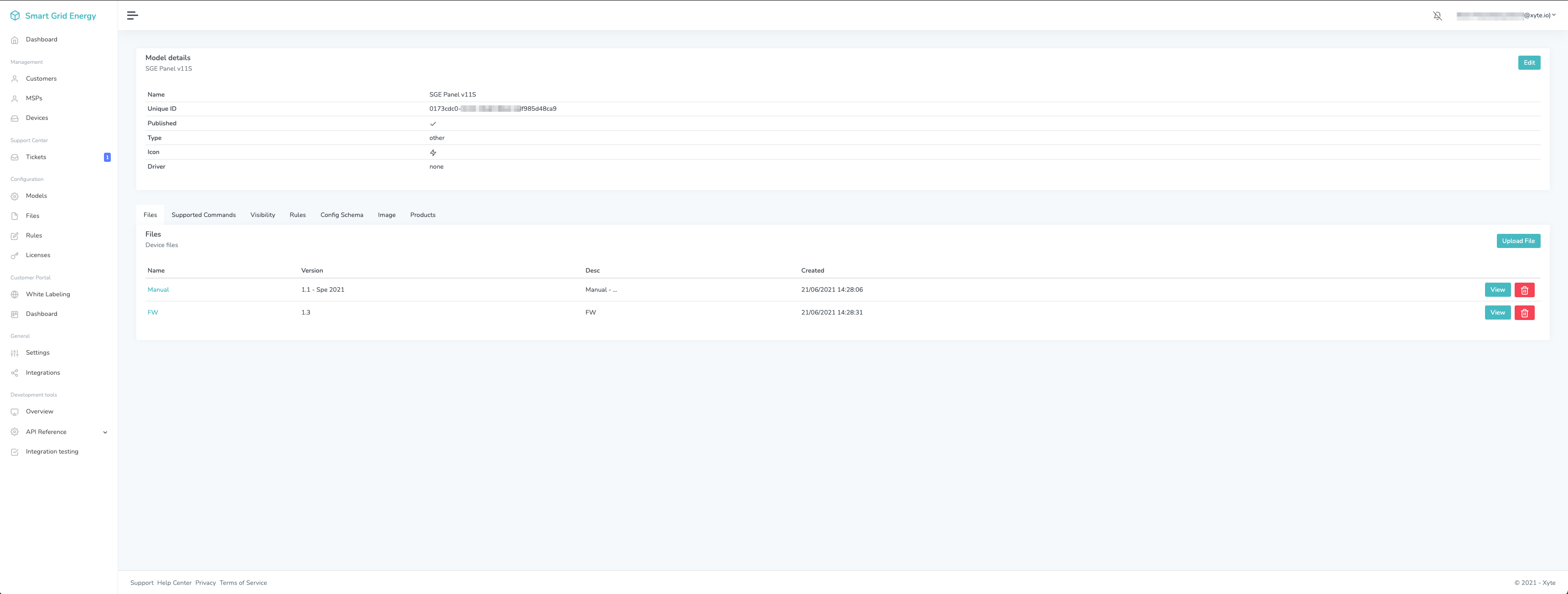This screenshot has height=594, width=1568.
Task: Click the model's lightning bolt icon
Action: [433, 153]
